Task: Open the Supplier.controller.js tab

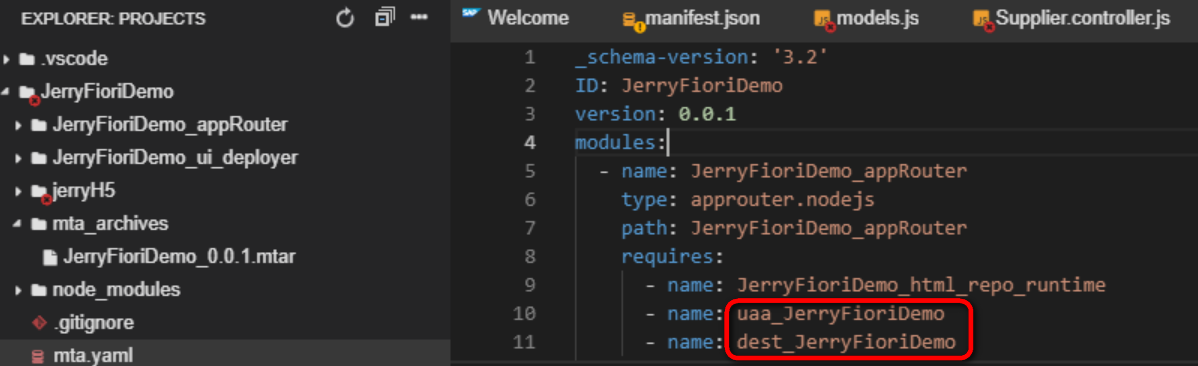Action: click(x=1071, y=18)
